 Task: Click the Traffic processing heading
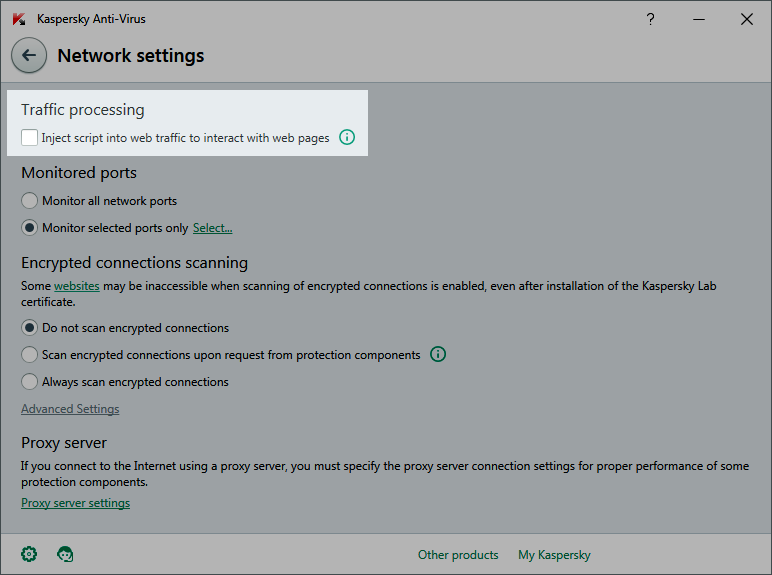(x=83, y=110)
